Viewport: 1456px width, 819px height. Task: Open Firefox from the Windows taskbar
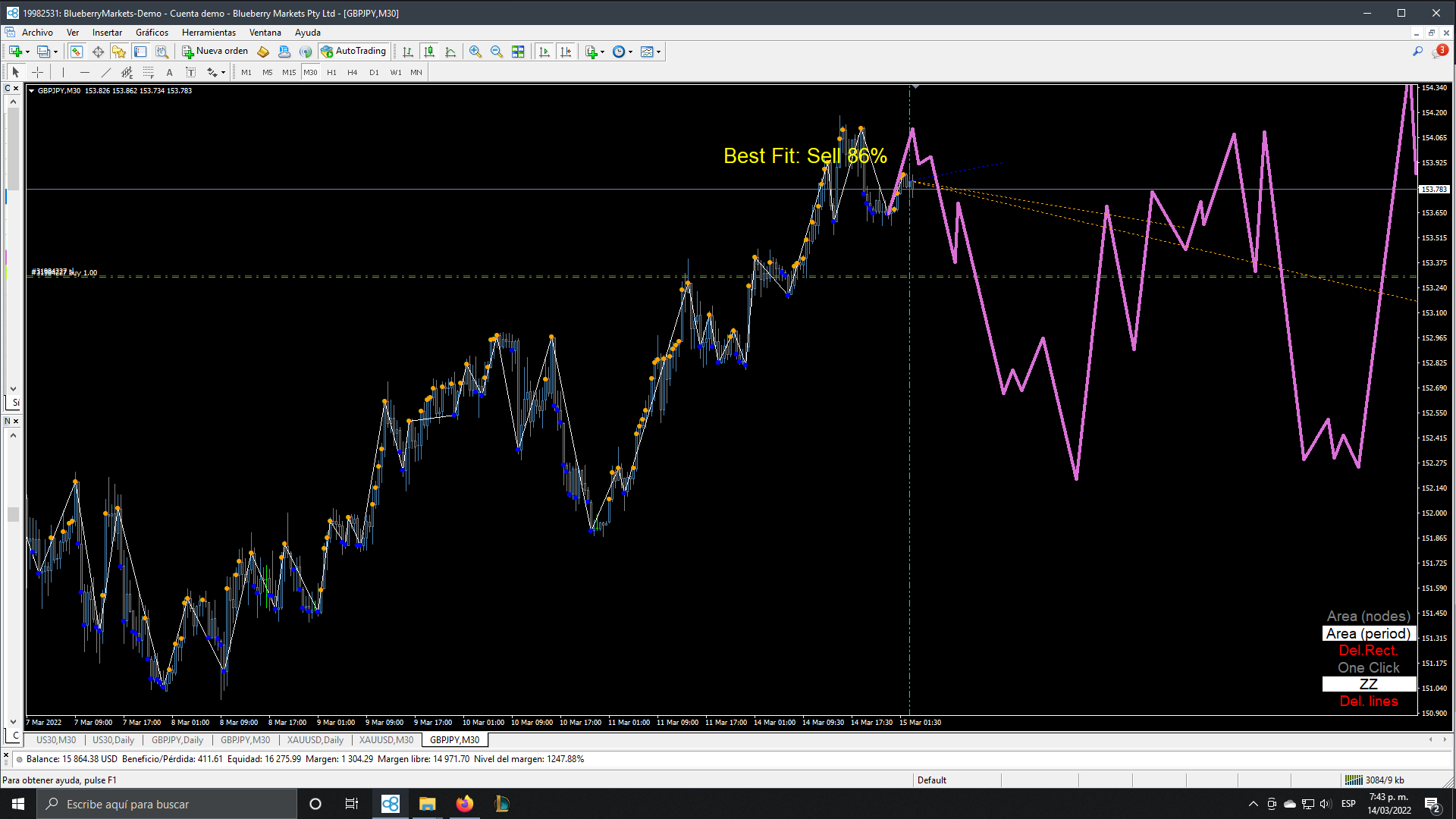pyautogui.click(x=464, y=804)
